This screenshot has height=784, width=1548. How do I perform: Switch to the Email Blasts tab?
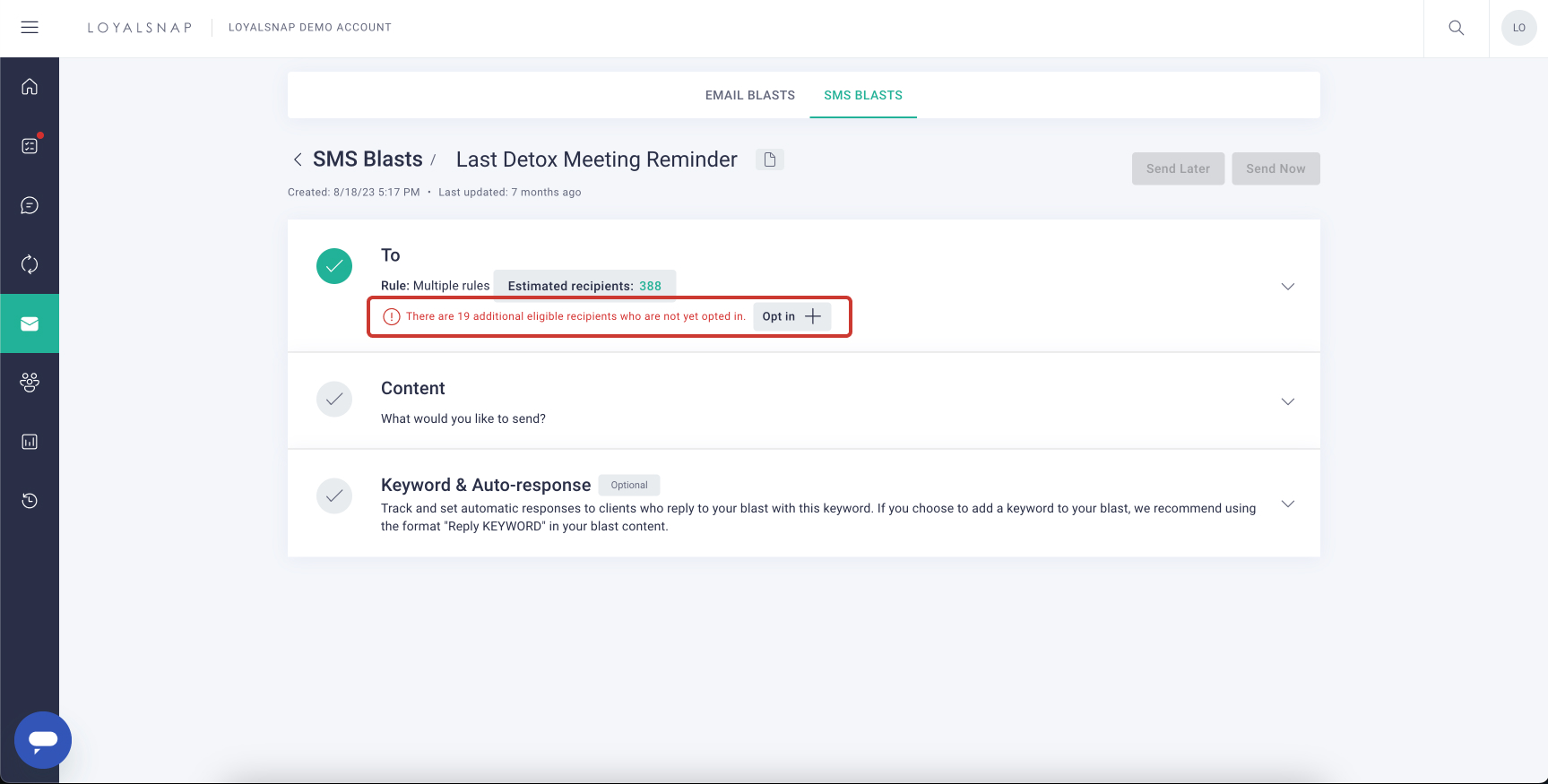click(749, 95)
